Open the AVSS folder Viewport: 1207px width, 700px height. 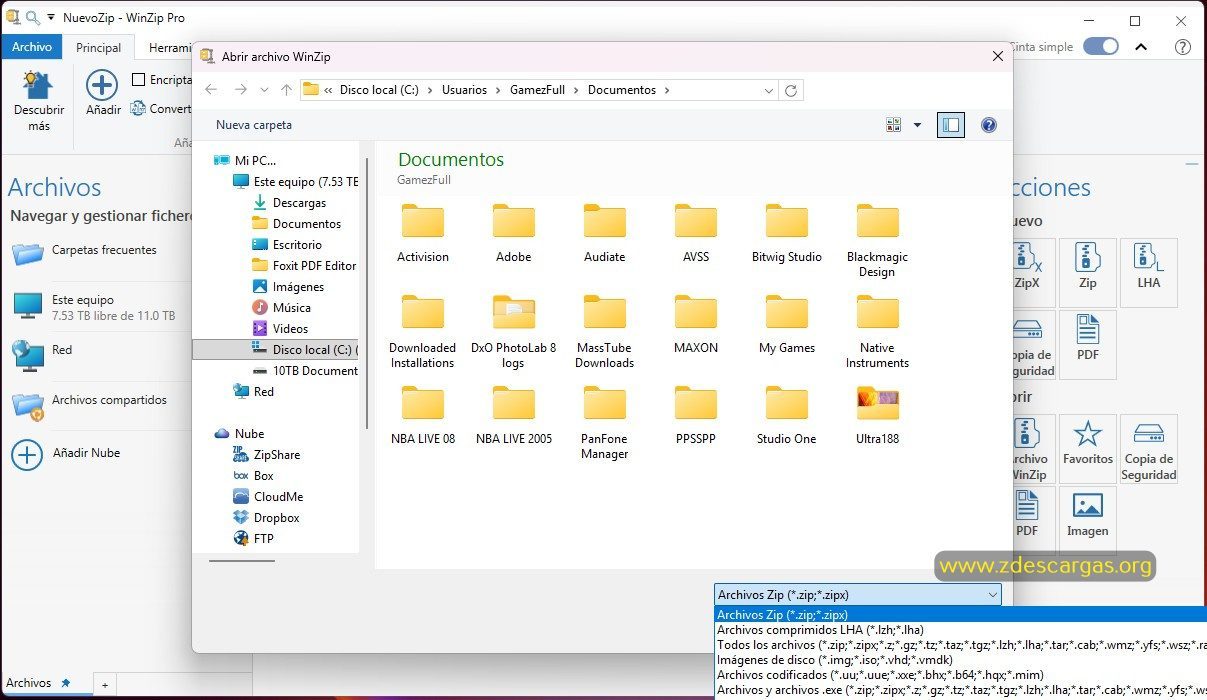[x=696, y=233]
